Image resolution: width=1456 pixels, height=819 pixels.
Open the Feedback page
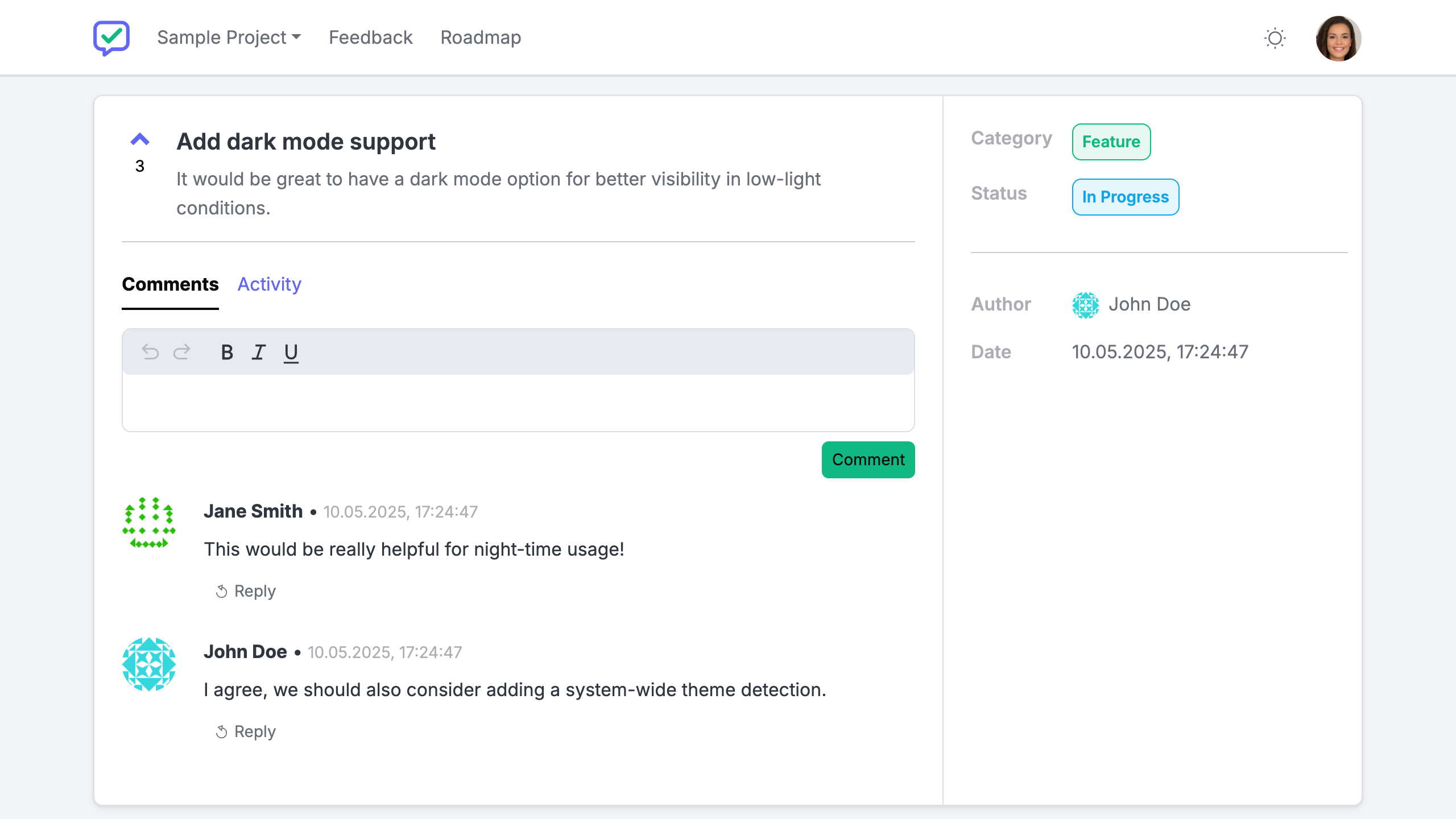(x=370, y=38)
